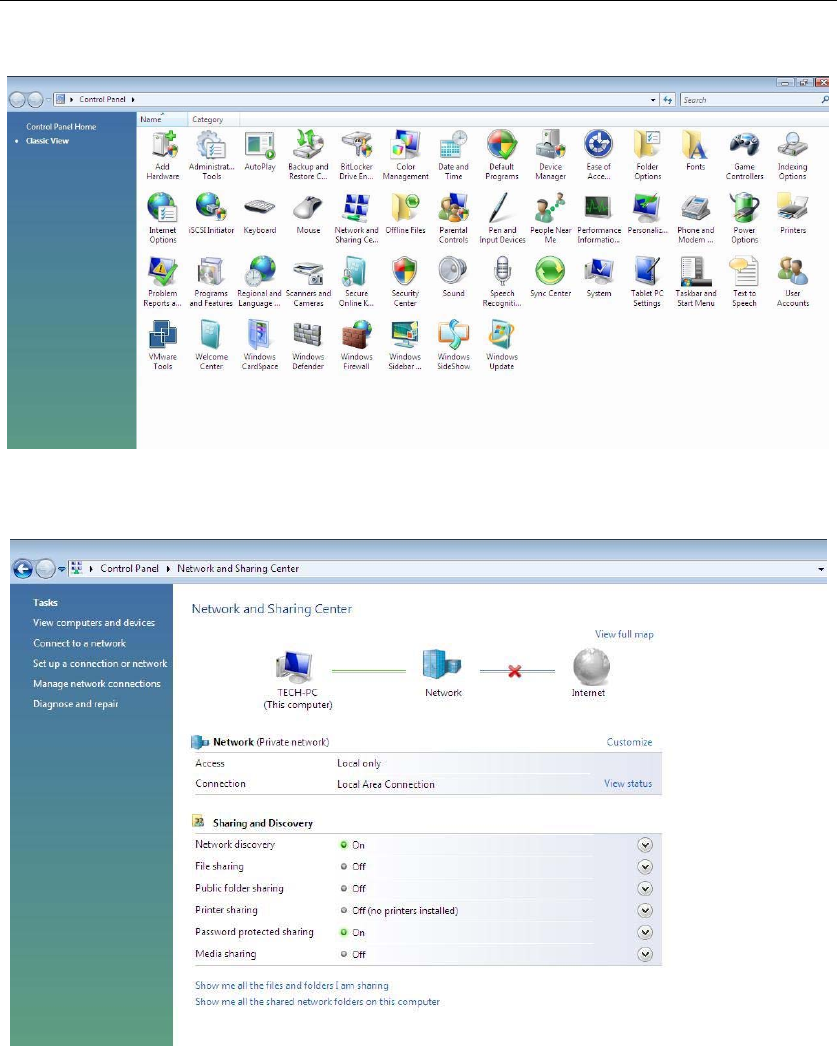
Task: Click the TECH-PC computer icon
Action: (x=294, y=668)
